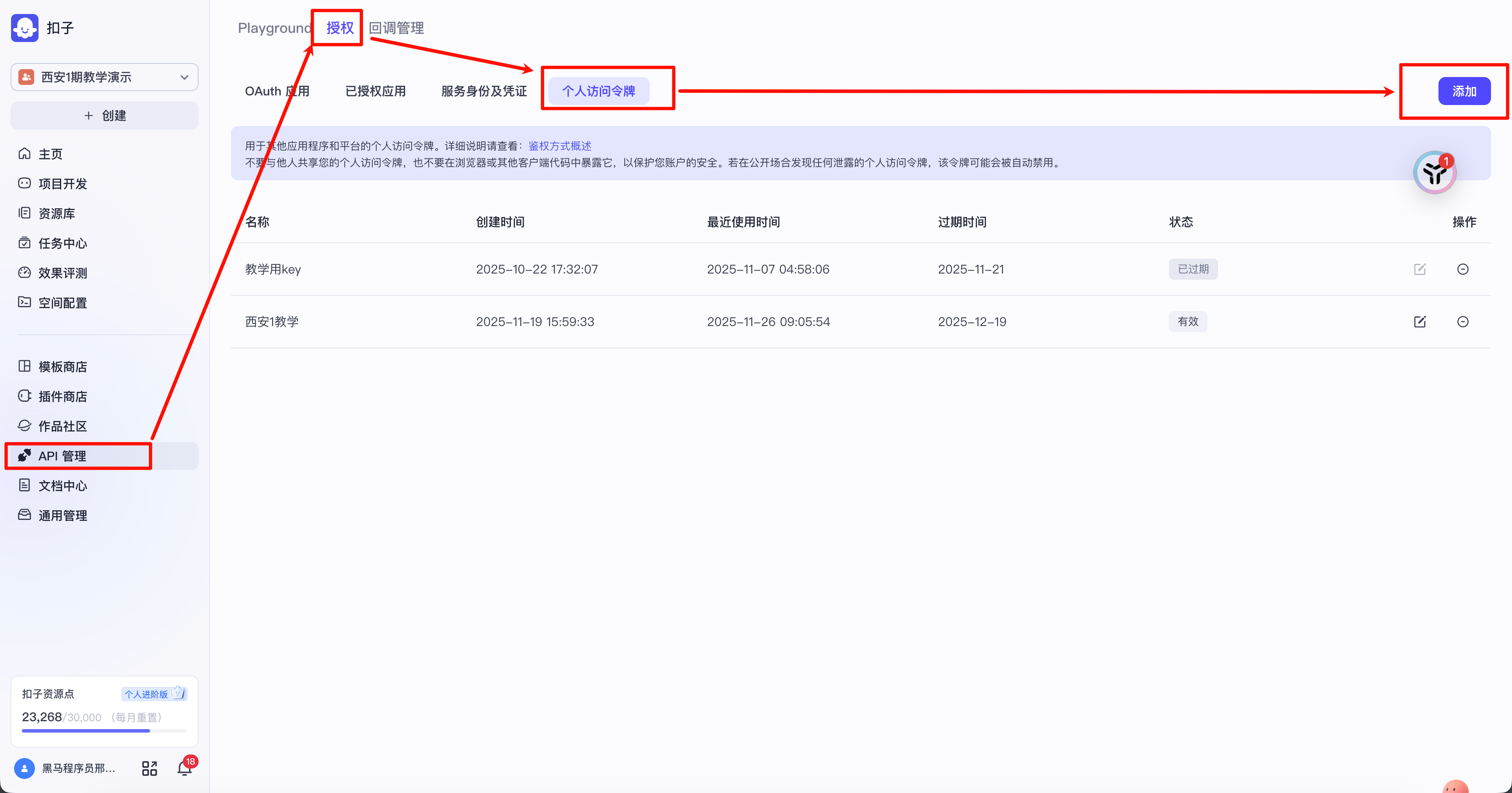Click edit icon for 教学用key
1512x793 pixels.
[1420, 270]
